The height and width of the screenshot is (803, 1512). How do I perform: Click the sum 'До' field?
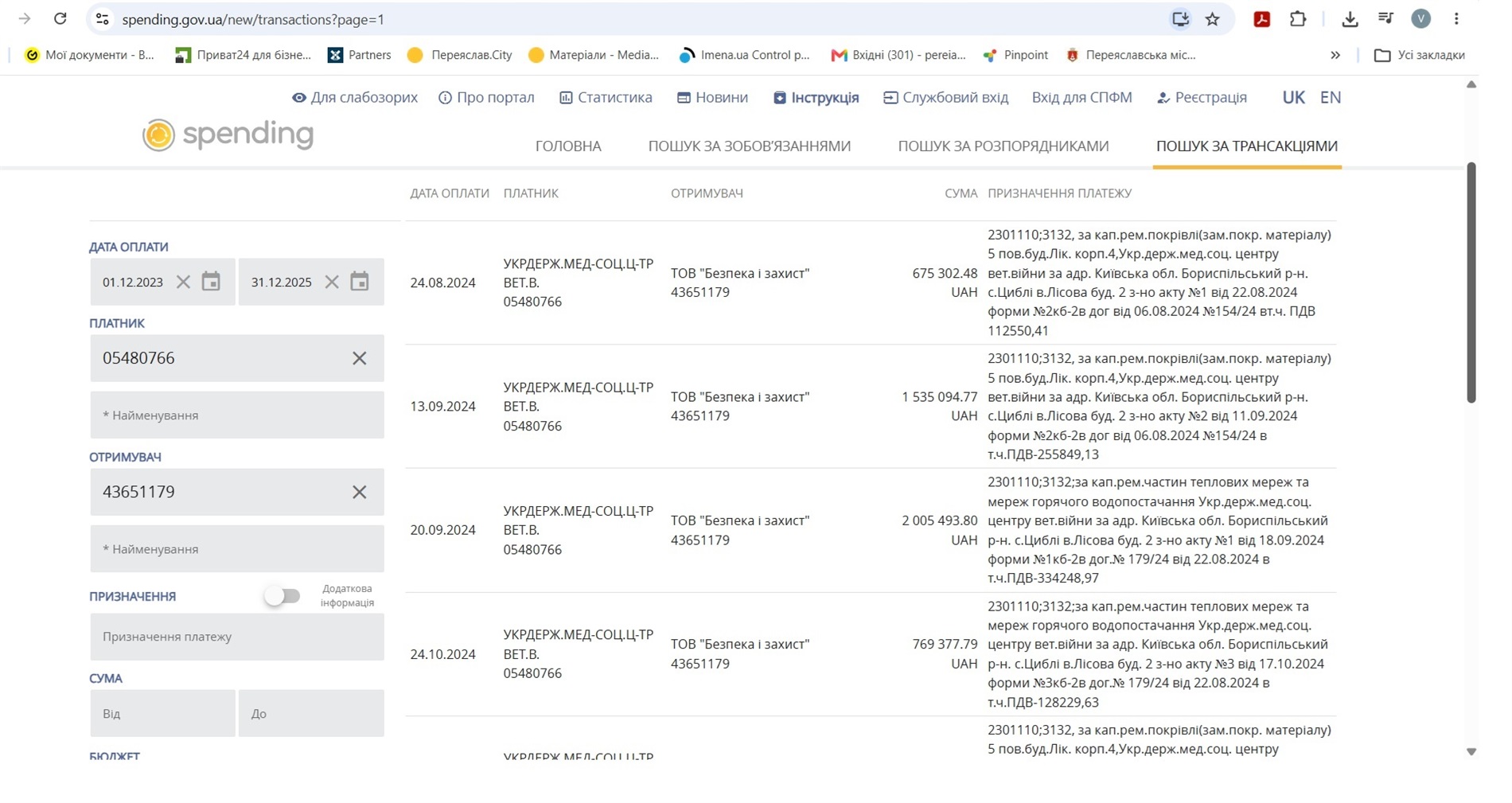pyautogui.click(x=311, y=713)
